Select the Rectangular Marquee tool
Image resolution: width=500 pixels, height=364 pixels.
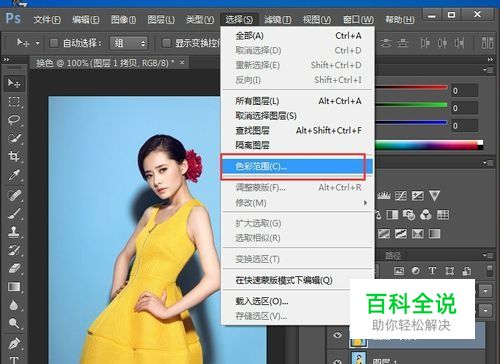[14, 101]
